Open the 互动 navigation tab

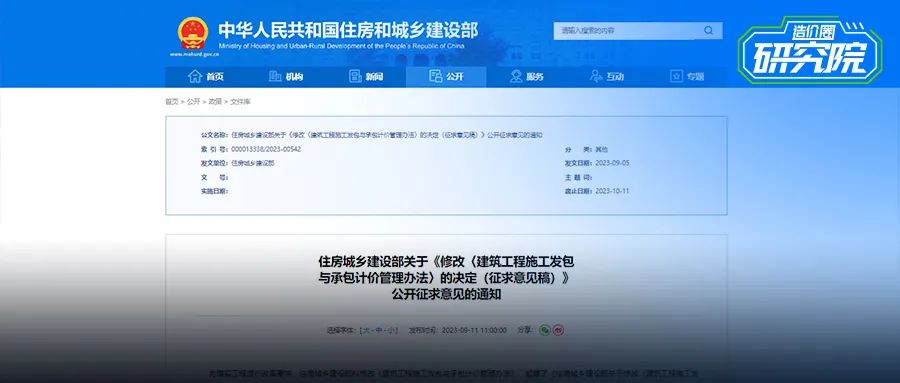click(x=607, y=76)
